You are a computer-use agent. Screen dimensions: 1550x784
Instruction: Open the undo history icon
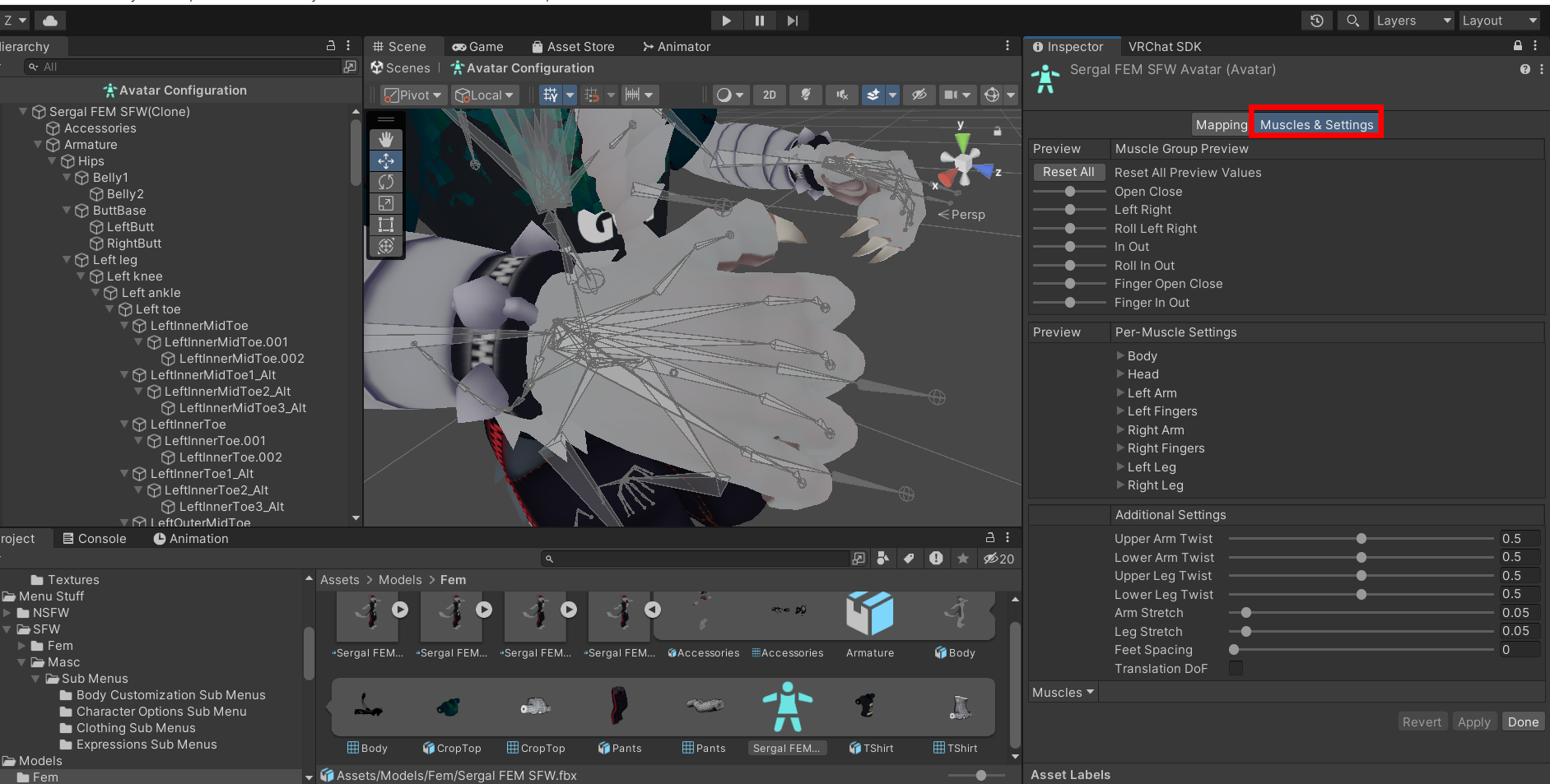1316,21
